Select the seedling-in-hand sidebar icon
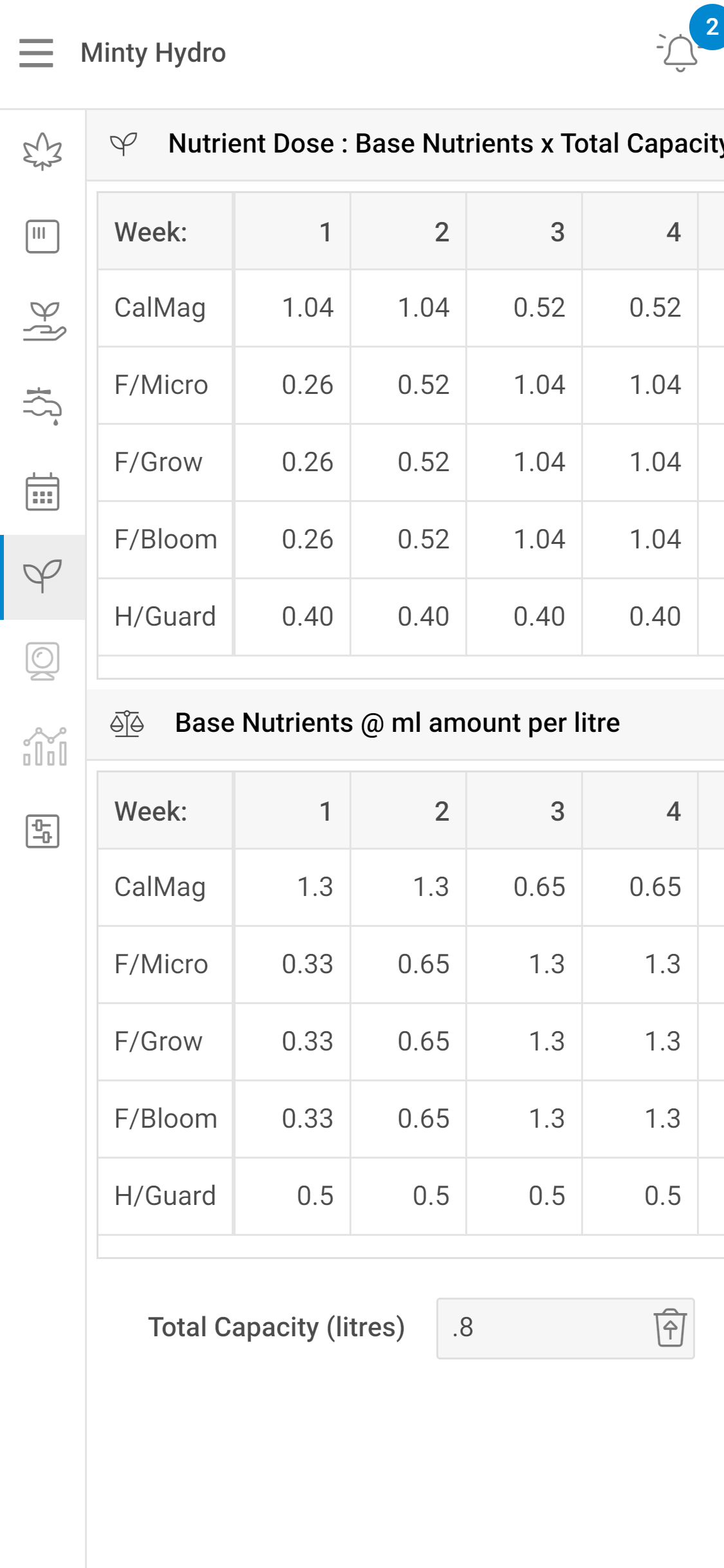 tap(42, 321)
